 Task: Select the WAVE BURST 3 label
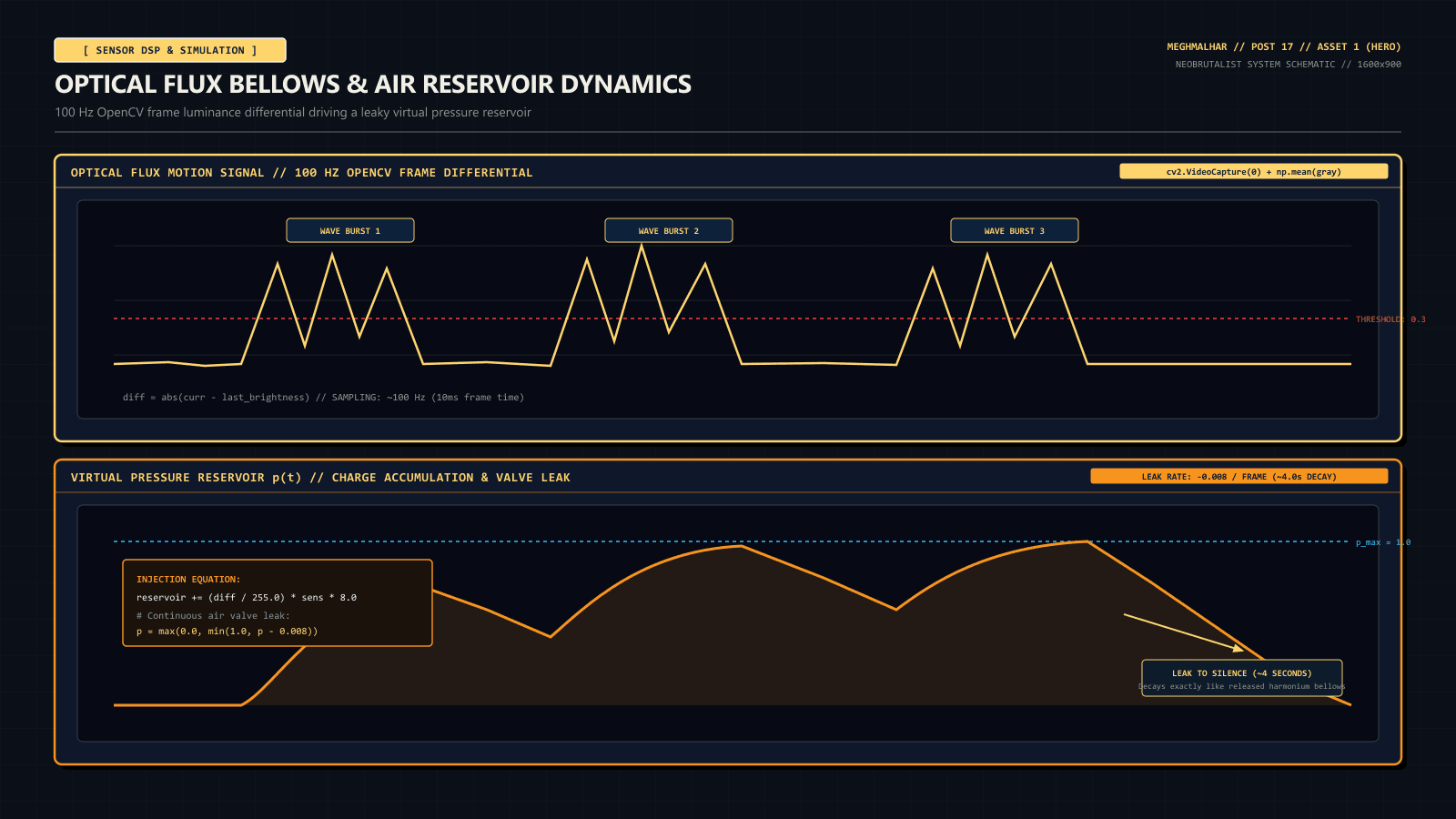point(1015,230)
